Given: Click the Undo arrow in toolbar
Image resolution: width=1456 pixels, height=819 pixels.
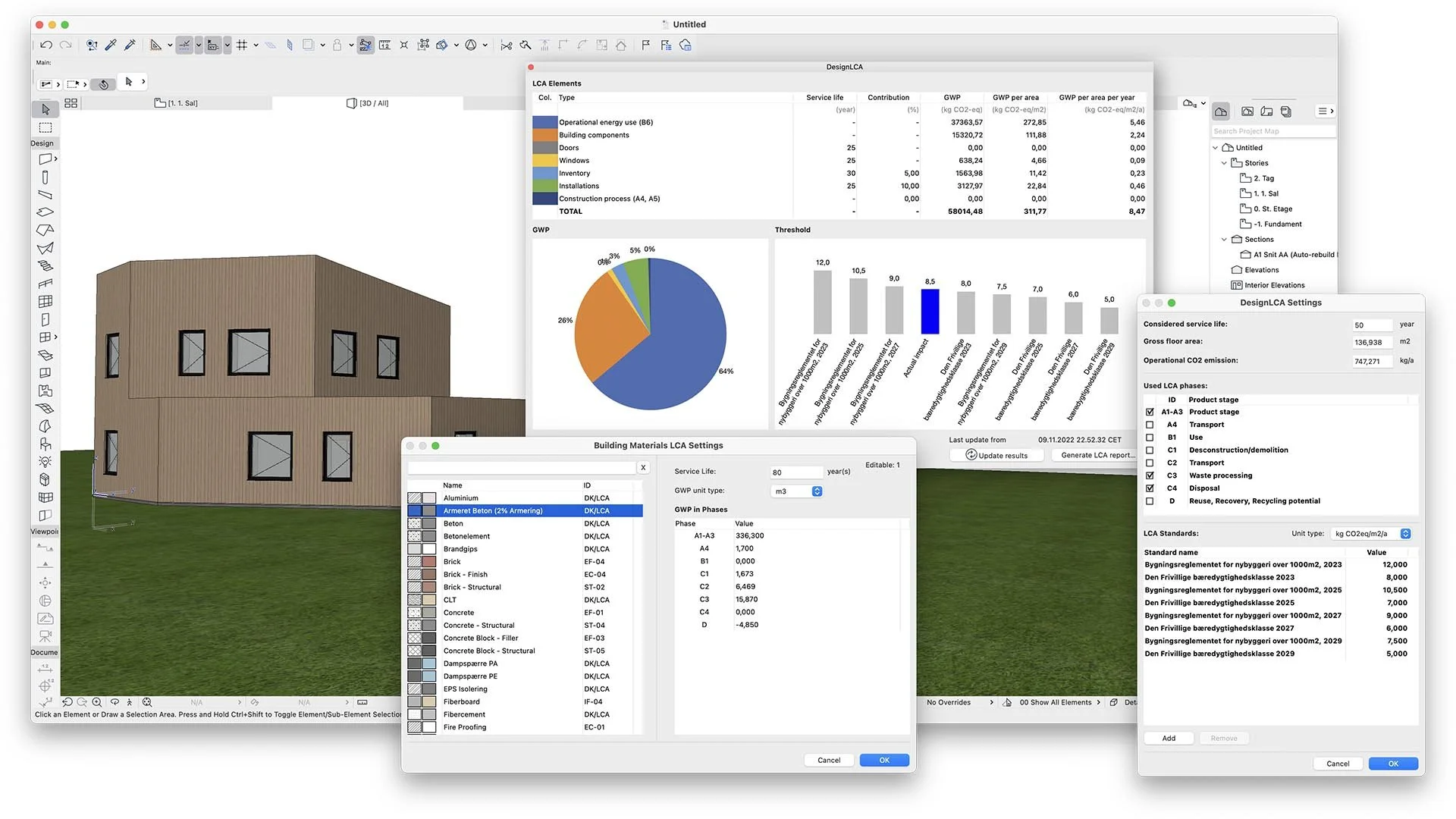Looking at the screenshot, I should coord(46,45).
